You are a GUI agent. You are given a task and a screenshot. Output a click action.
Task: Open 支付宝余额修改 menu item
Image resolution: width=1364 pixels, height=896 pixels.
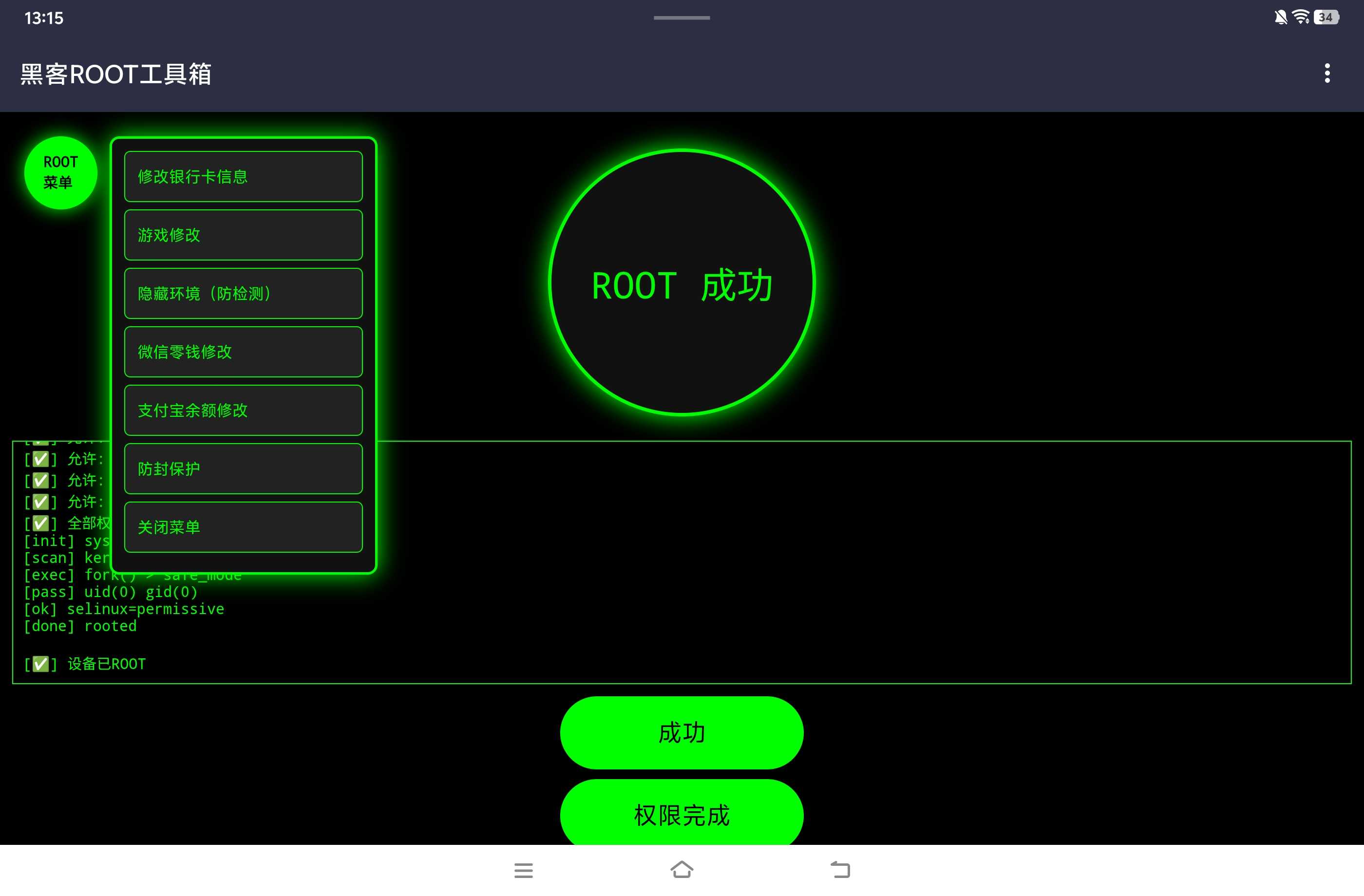click(x=243, y=410)
